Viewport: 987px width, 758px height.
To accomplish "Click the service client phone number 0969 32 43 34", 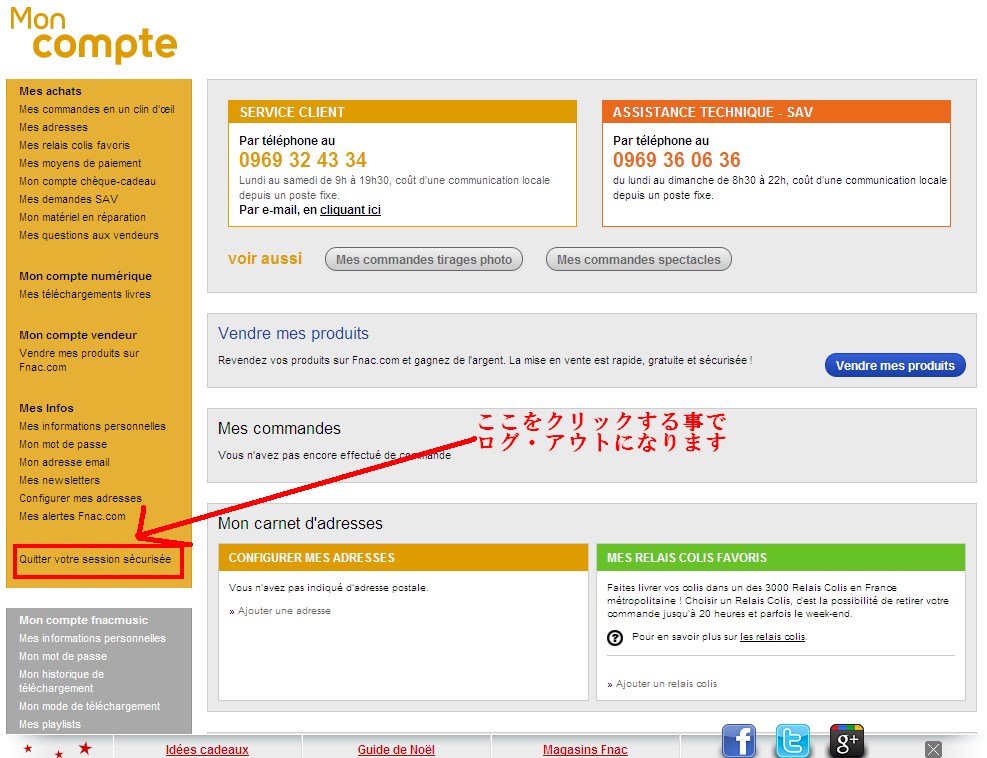I will [303, 160].
